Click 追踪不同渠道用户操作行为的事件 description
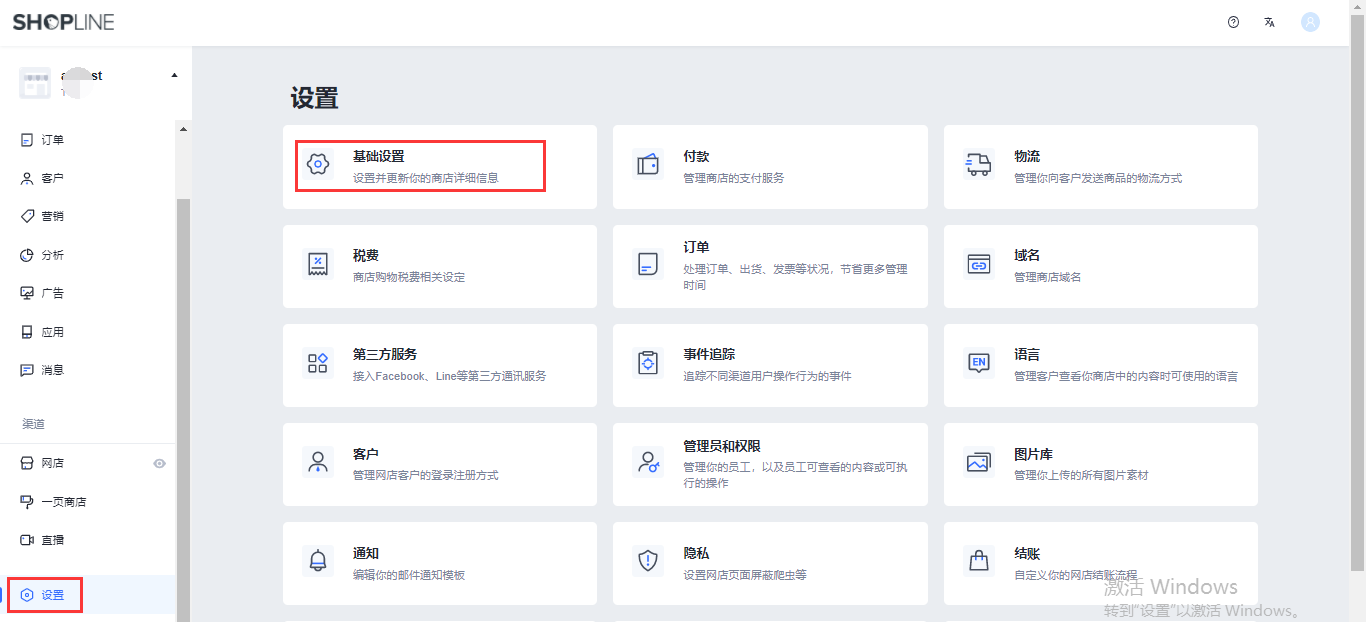 click(767, 376)
